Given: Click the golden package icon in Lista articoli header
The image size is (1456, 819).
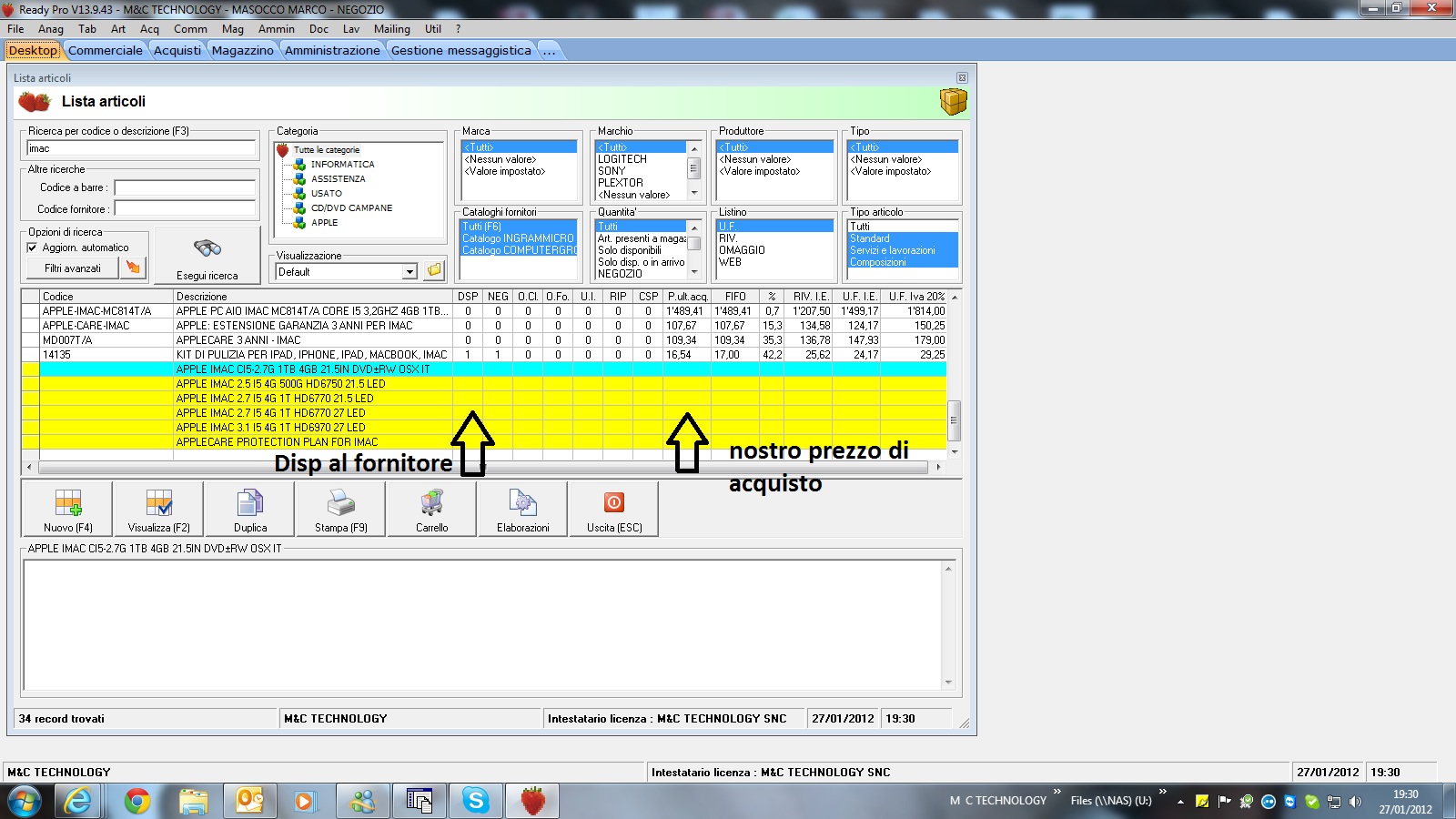Looking at the screenshot, I should coord(953,101).
